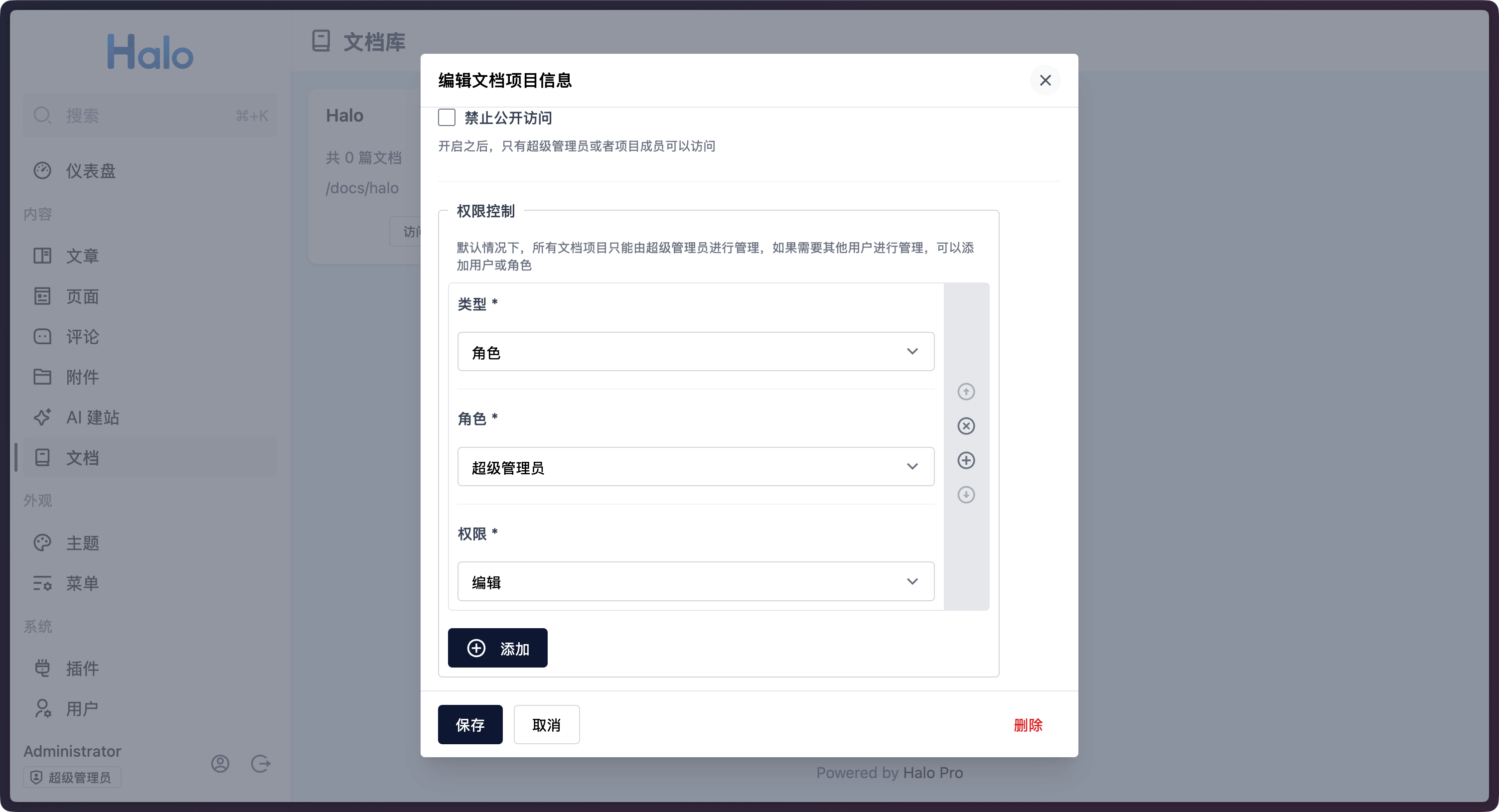This screenshot has height=812, width=1499.
Task: Click the 保存 button
Action: (469, 724)
